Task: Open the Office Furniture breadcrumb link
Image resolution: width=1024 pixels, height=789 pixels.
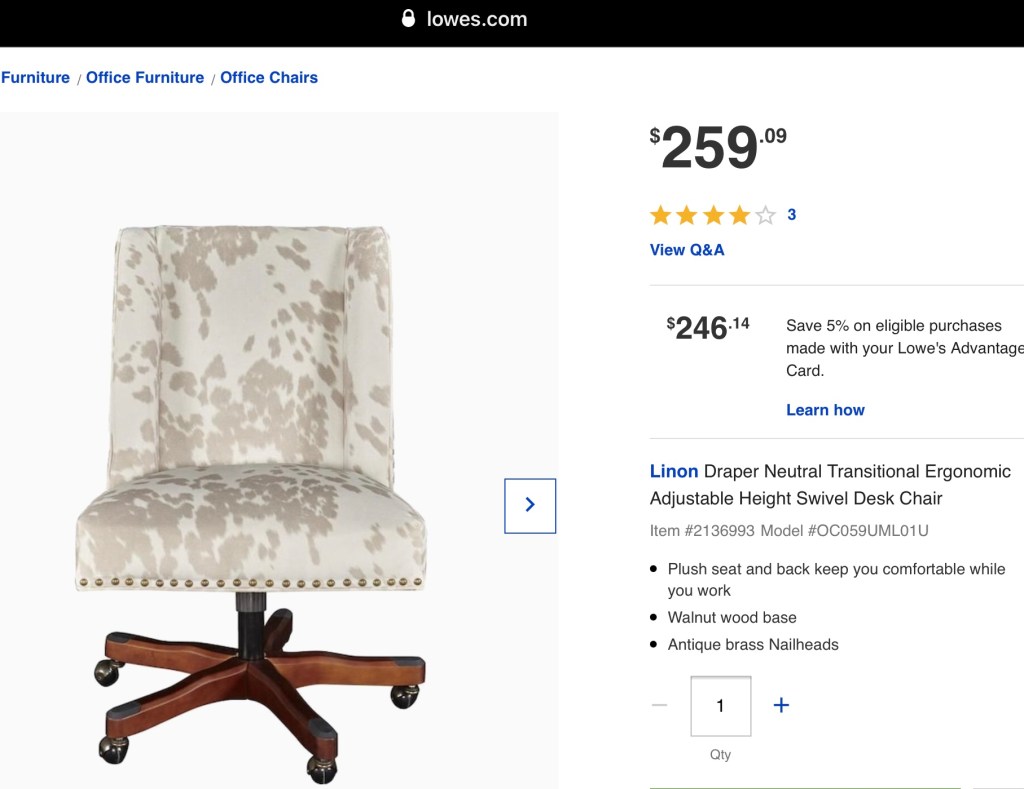Action: click(x=145, y=77)
